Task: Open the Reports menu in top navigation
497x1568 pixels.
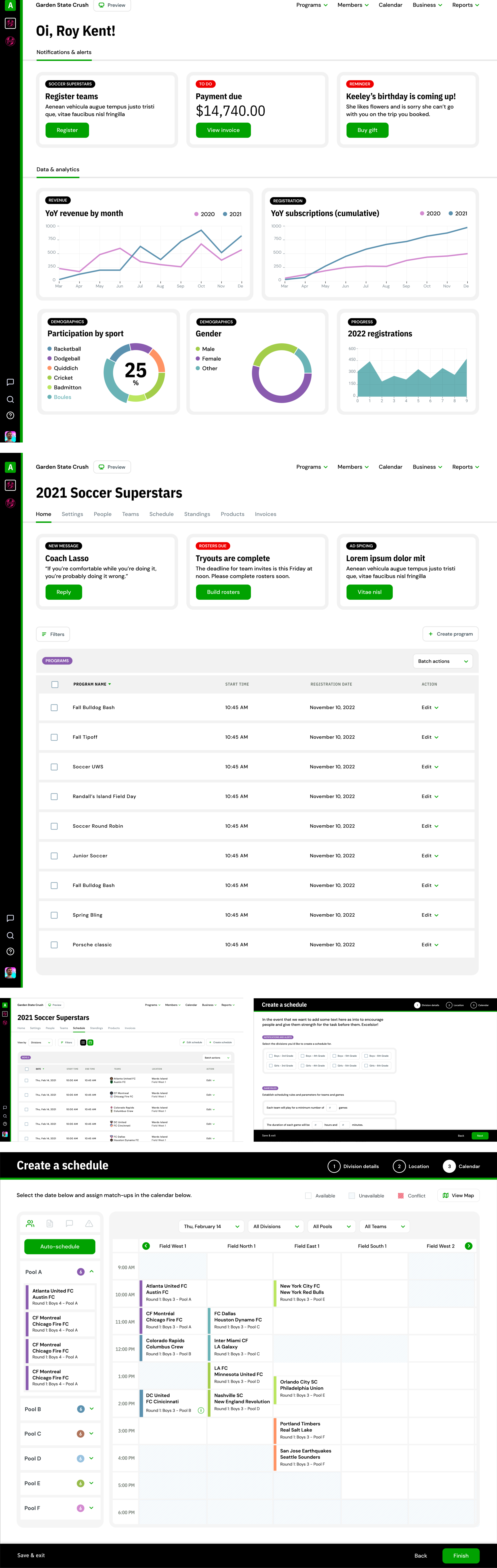Action: click(465, 5)
